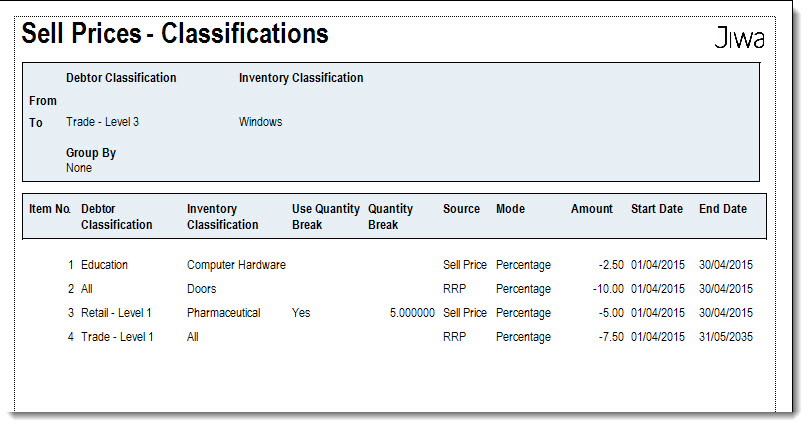Select the 5.000000 quantity break
This screenshot has height=427, width=808.
coord(412,313)
